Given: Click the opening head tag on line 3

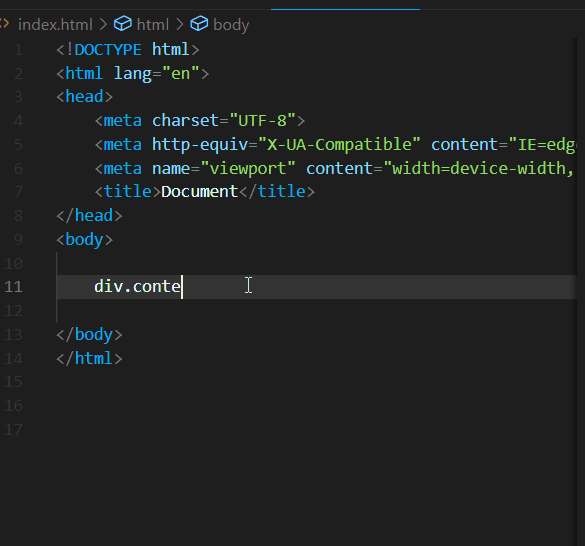Looking at the screenshot, I should 84,97.
